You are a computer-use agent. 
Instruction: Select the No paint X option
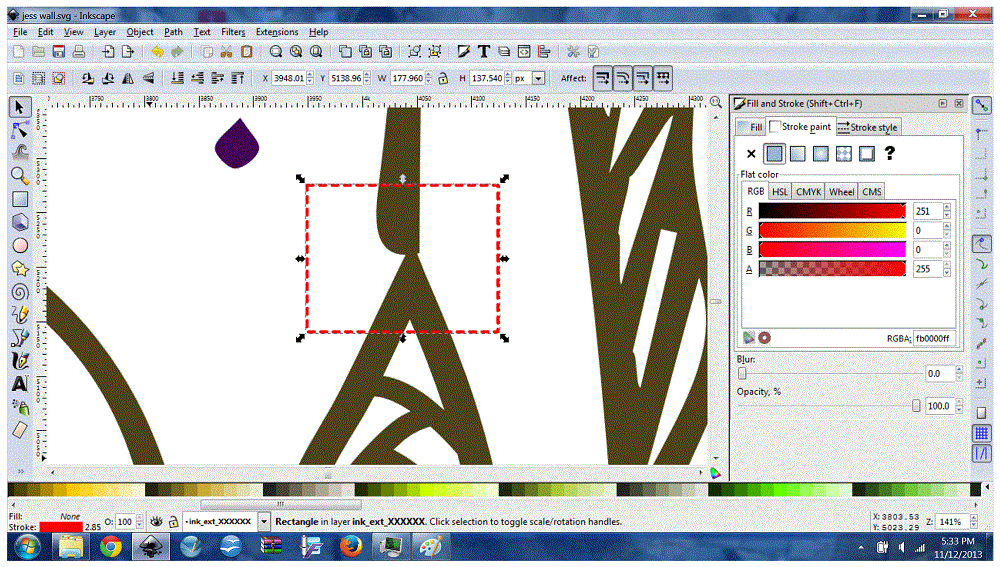pyautogui.click(x=751, y=154)
